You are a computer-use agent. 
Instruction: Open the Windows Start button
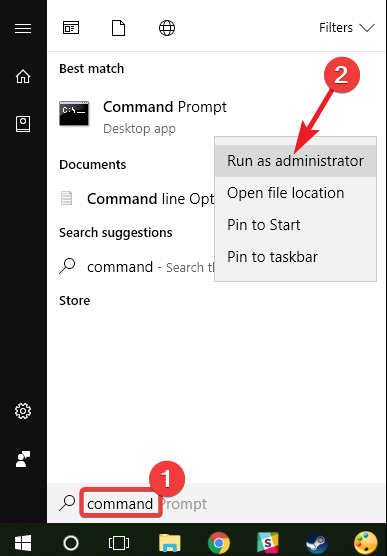[x=23, y=543]
